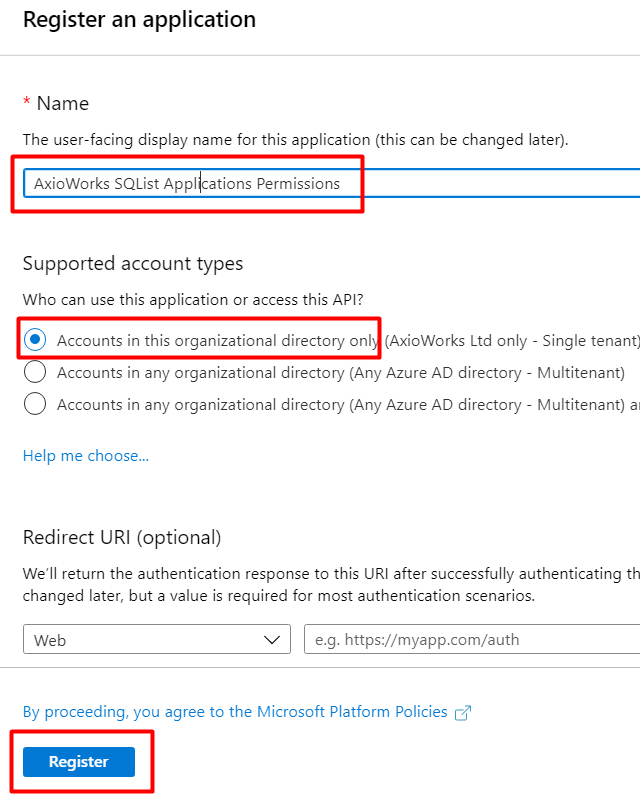Click the Register an application heading
640x807 pixels.
click(x=139, y=20)
